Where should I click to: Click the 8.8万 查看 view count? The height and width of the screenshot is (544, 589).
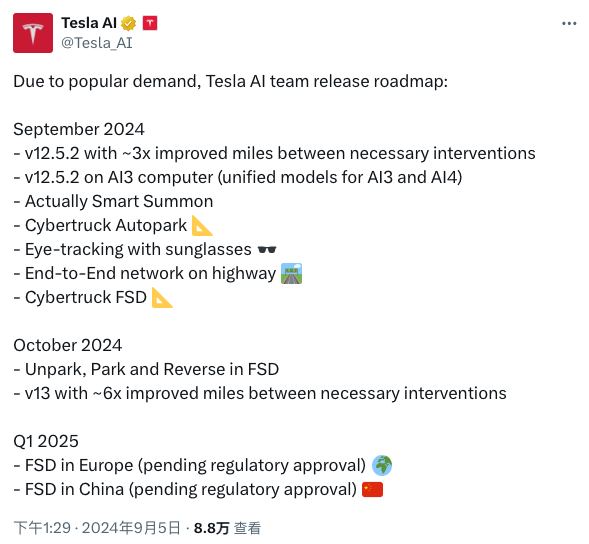point(227,528)
